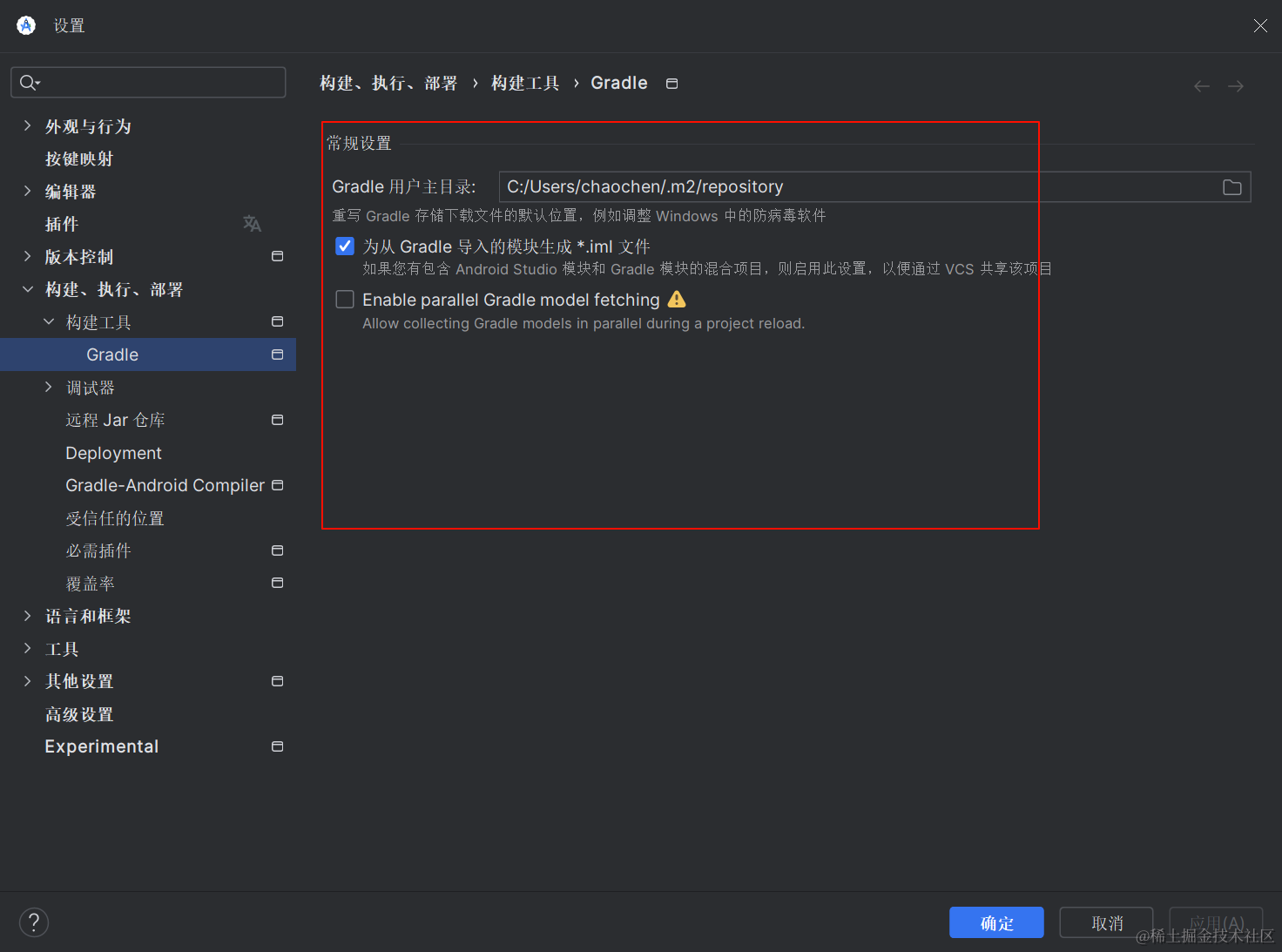Viewport: 1282px width, 952px height.
Task: Click the reset icon next to Gradle breadcrumb
Action: (x=671, y=83)
